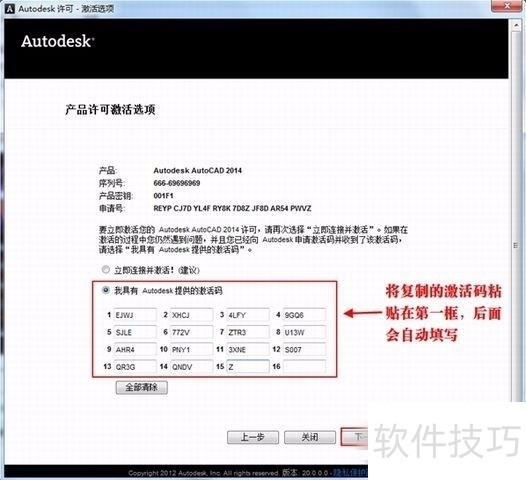The image size is (526, 480).
Task: Click the 关闭 close button at the bottom
Action: coord(310,437)
